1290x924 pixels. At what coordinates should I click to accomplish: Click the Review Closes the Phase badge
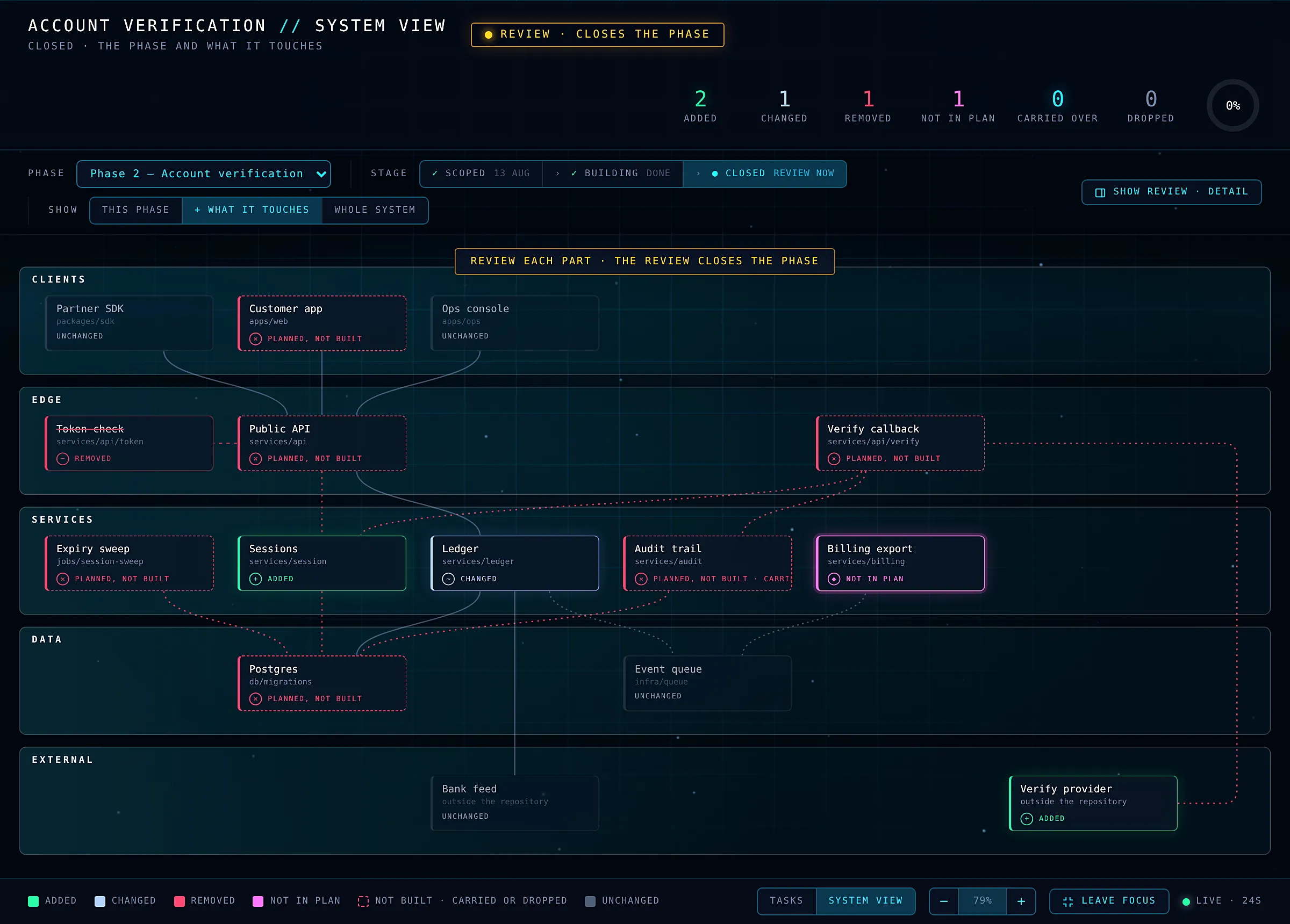[597, 35]
